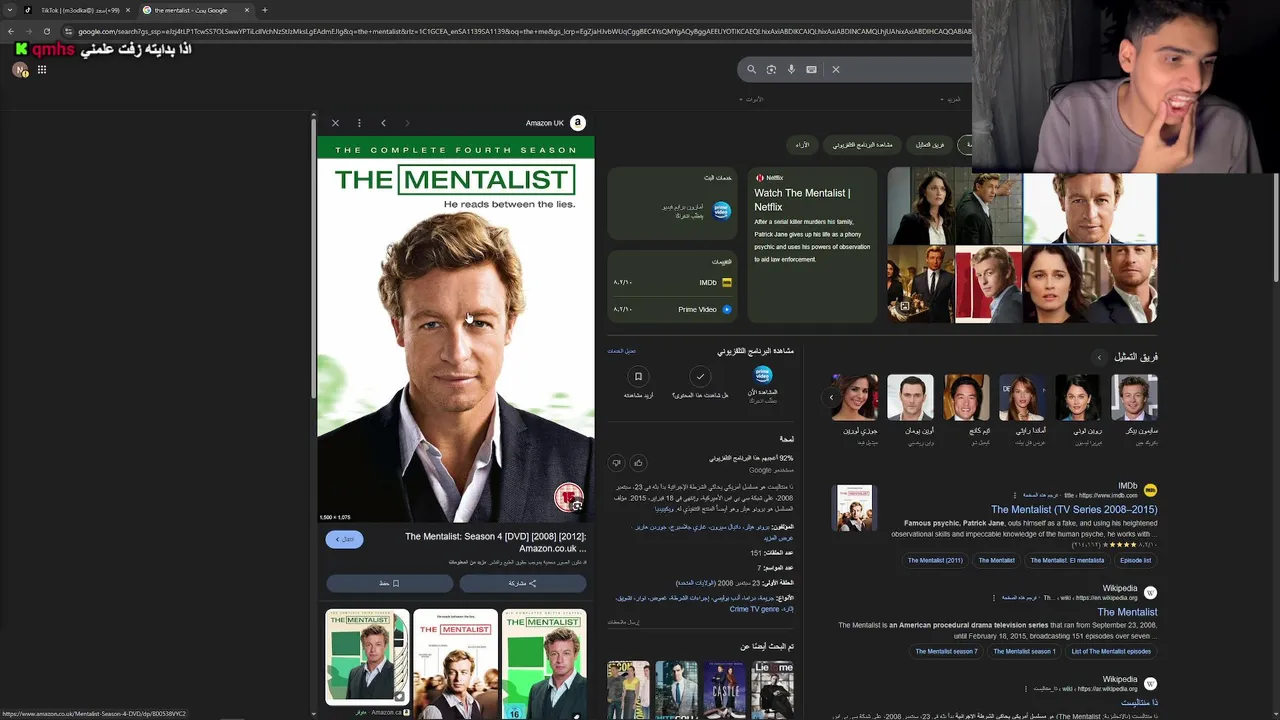Open on-screen keyboard input tool
This screenshot has height=720, width=1280.
point(811,69)
